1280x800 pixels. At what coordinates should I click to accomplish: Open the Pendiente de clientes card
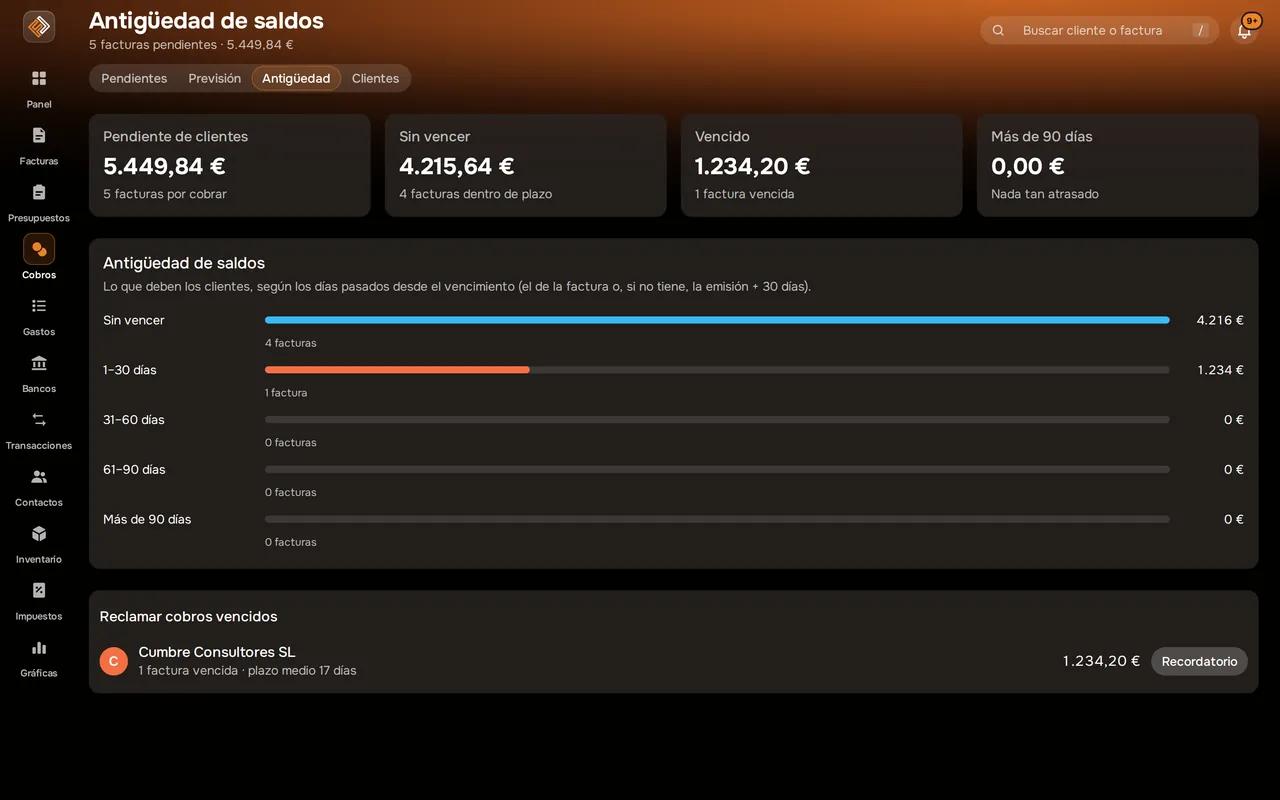tap(230, 165)
